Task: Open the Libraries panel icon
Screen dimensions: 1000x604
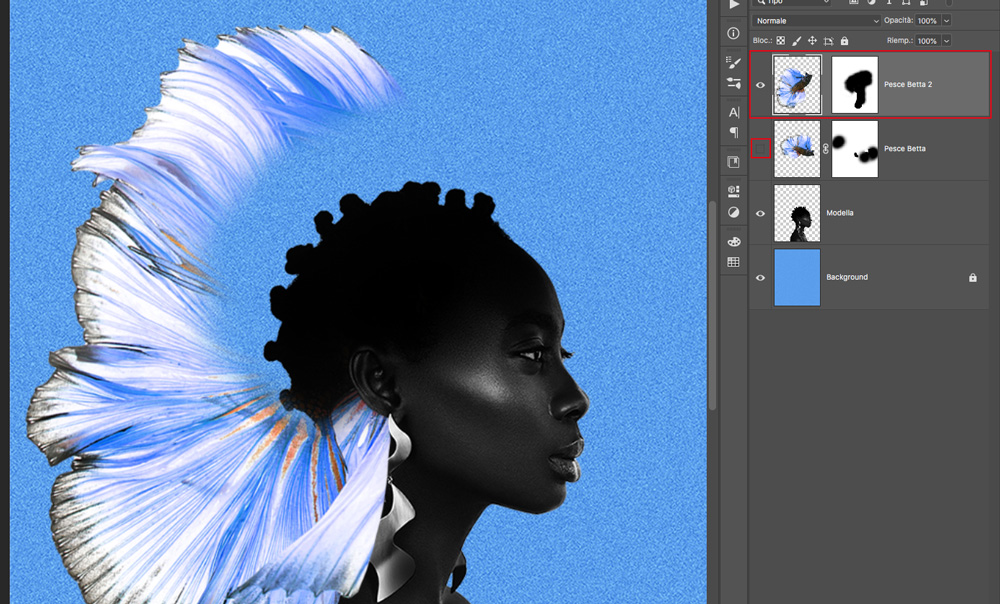Action: (x=734, y=162)
